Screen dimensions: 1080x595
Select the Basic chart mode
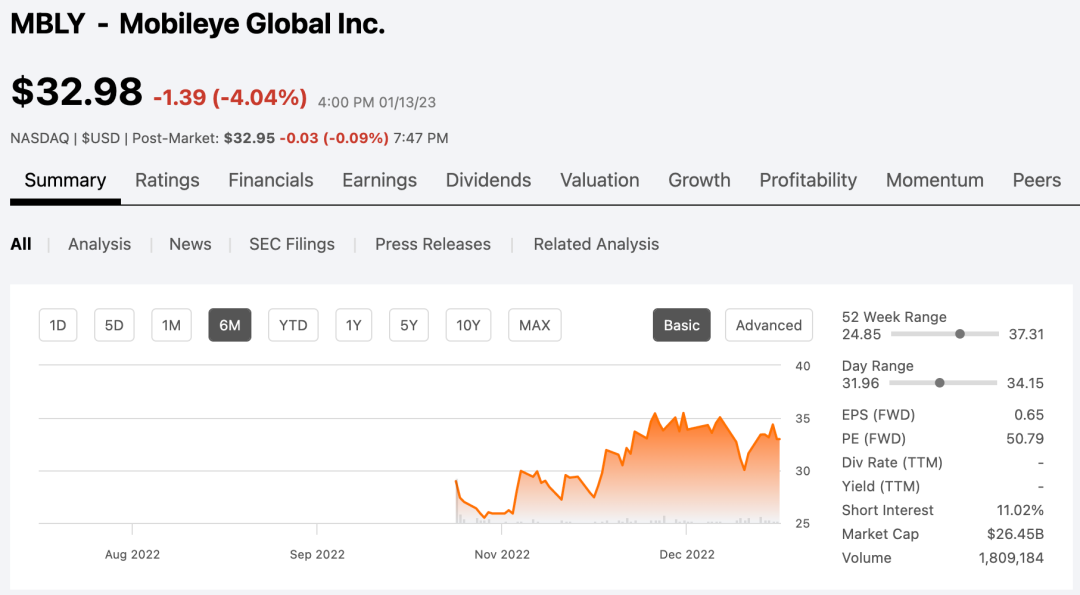tap(682, 325)
